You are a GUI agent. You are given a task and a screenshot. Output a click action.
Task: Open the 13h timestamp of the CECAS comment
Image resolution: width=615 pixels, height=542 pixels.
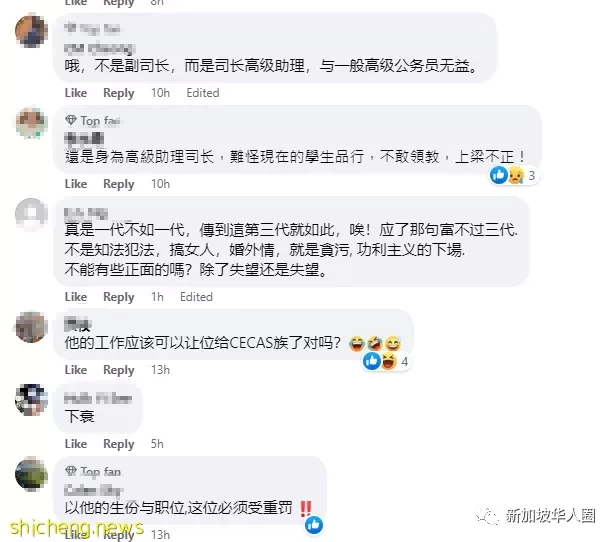(x=160, y=370)
